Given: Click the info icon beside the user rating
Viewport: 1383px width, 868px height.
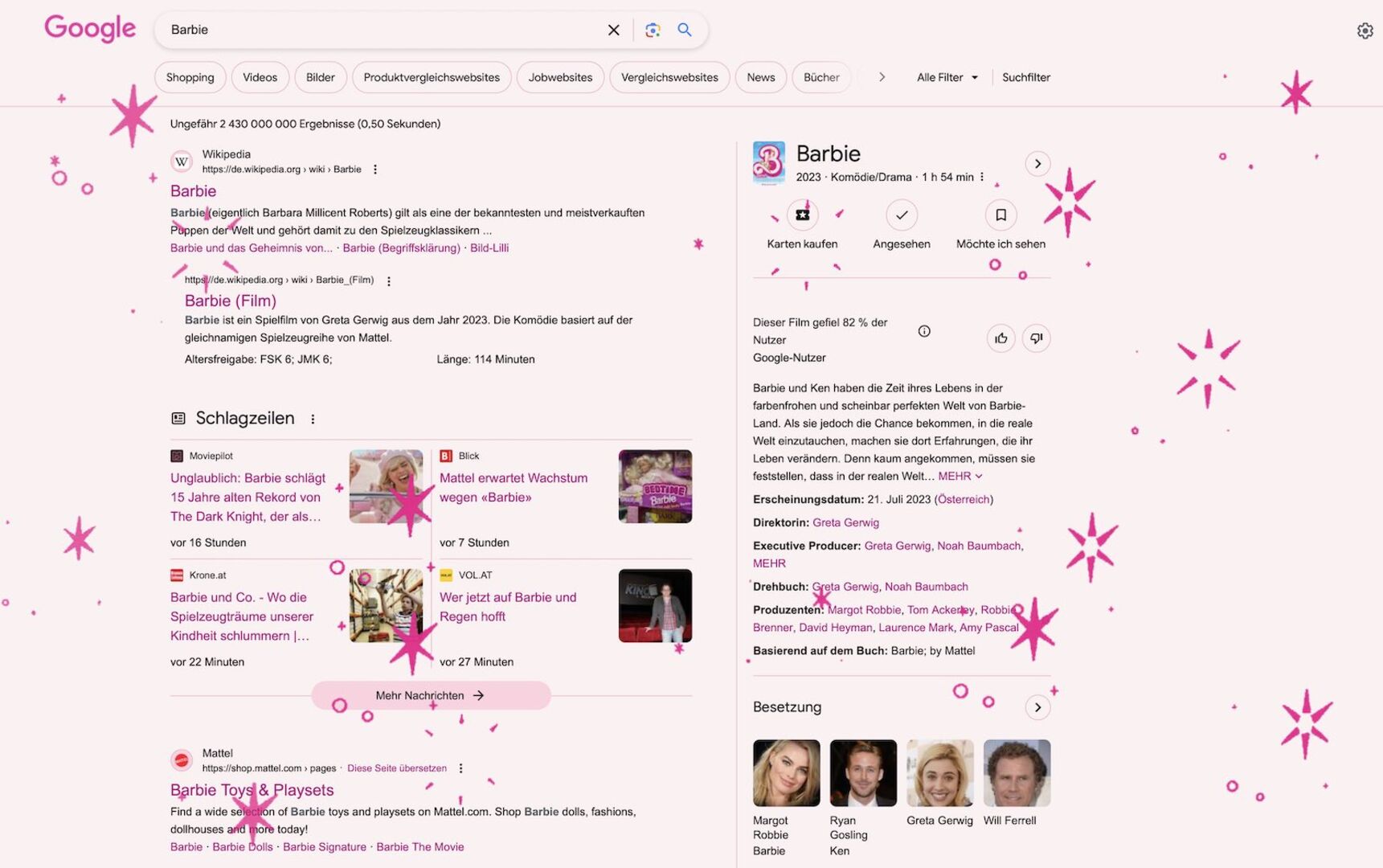Looking at the screenshot, I should coord(924,330).
